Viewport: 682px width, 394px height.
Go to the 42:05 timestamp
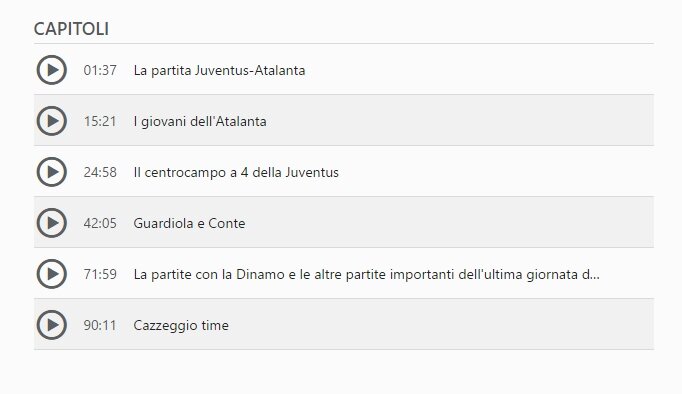[x=100, y=223]
